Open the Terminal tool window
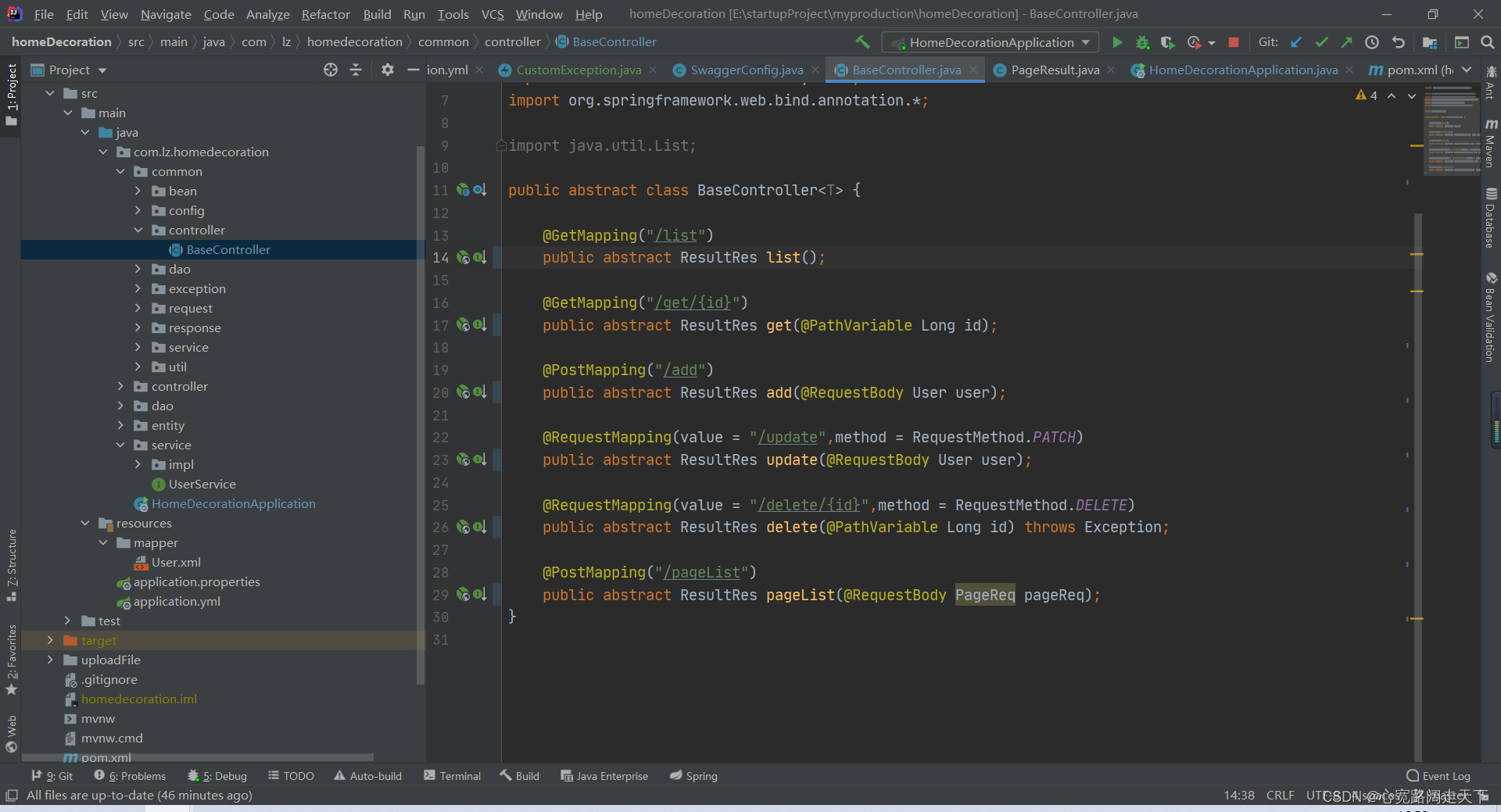Screen dimensions: 1501x812 452,776
